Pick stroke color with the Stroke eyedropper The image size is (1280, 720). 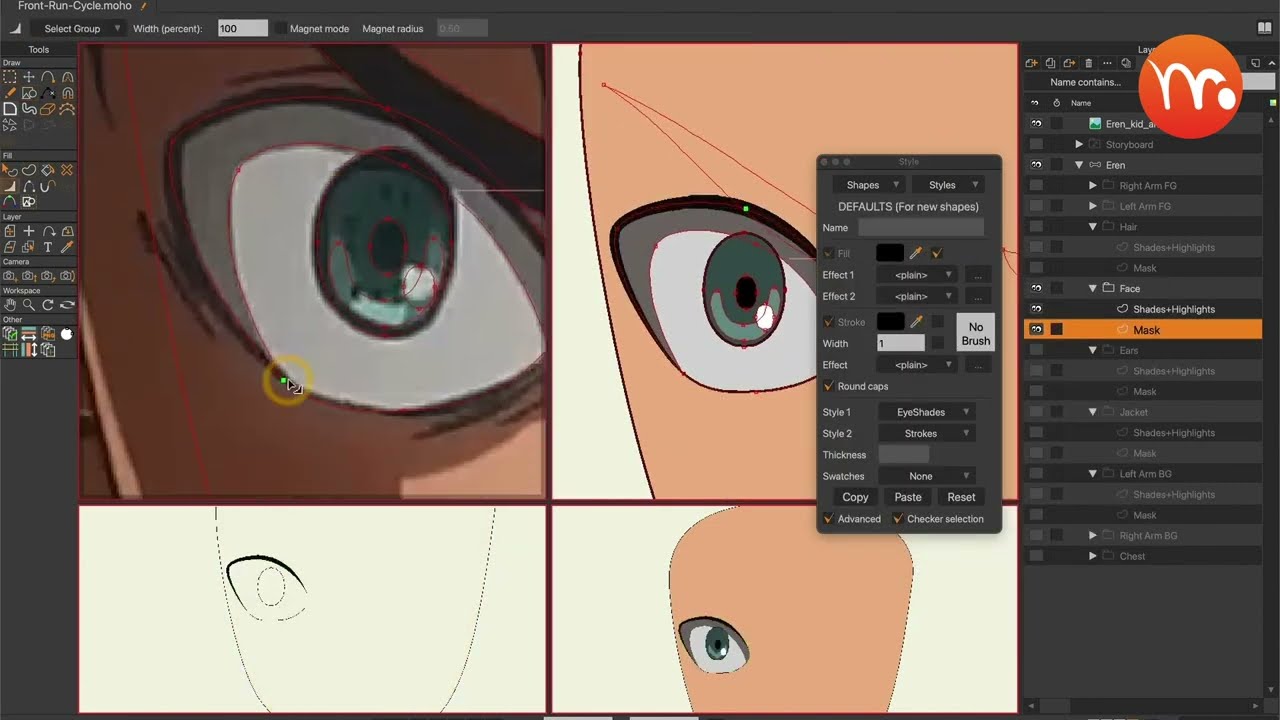tap(915, 322)
